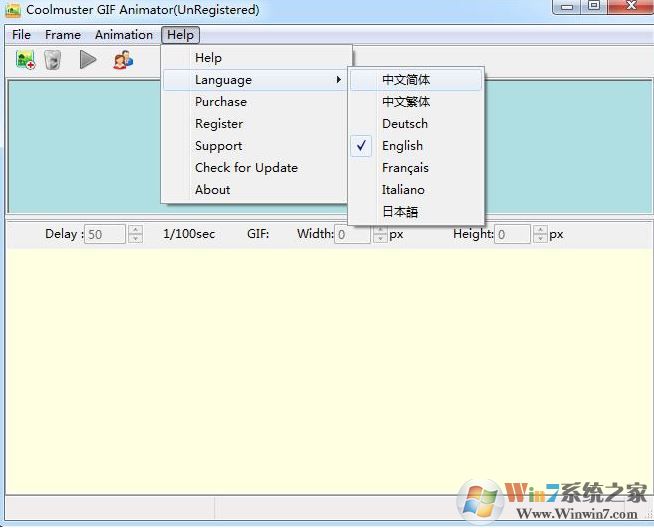654x528 pixels.
Task: Open the Animation menu
Action: pos(124,35)
